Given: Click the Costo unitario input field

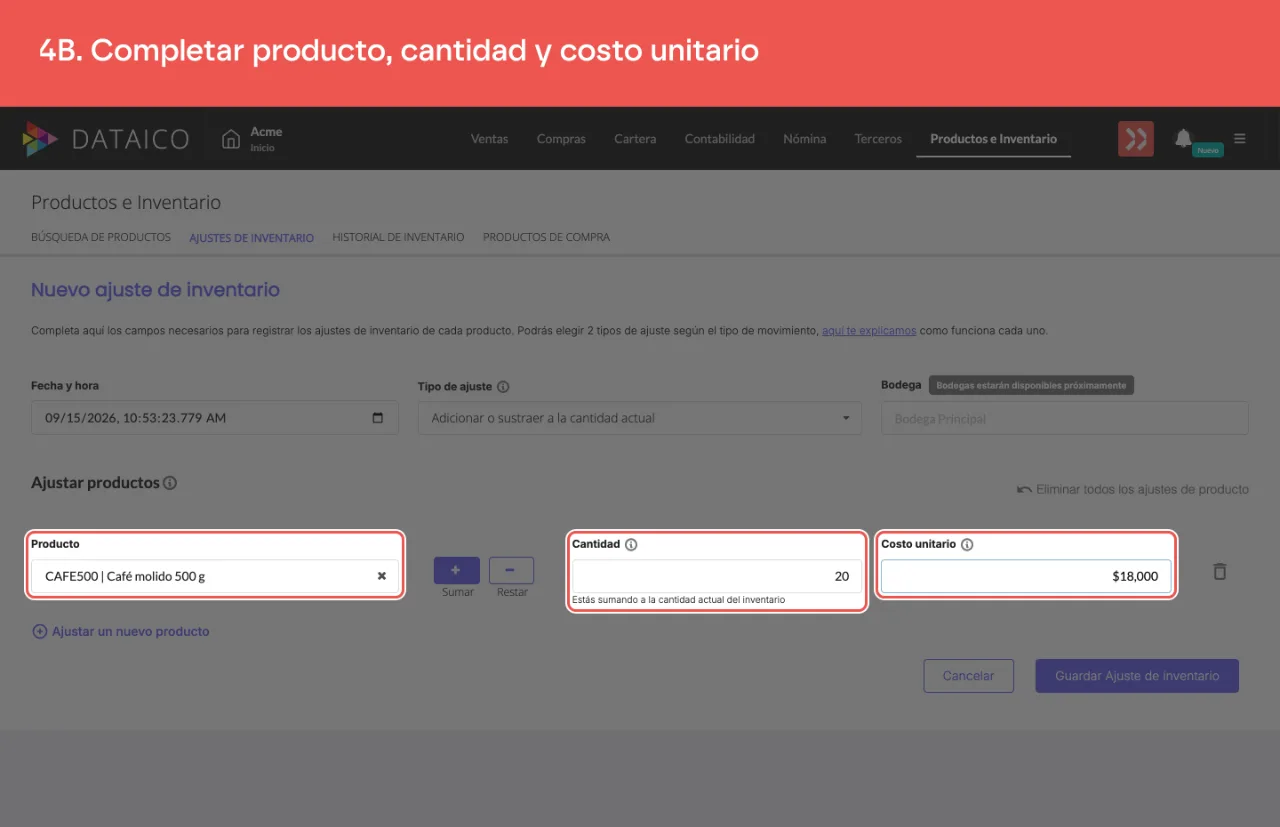Looking at the screenshot, I should 1026,576.
